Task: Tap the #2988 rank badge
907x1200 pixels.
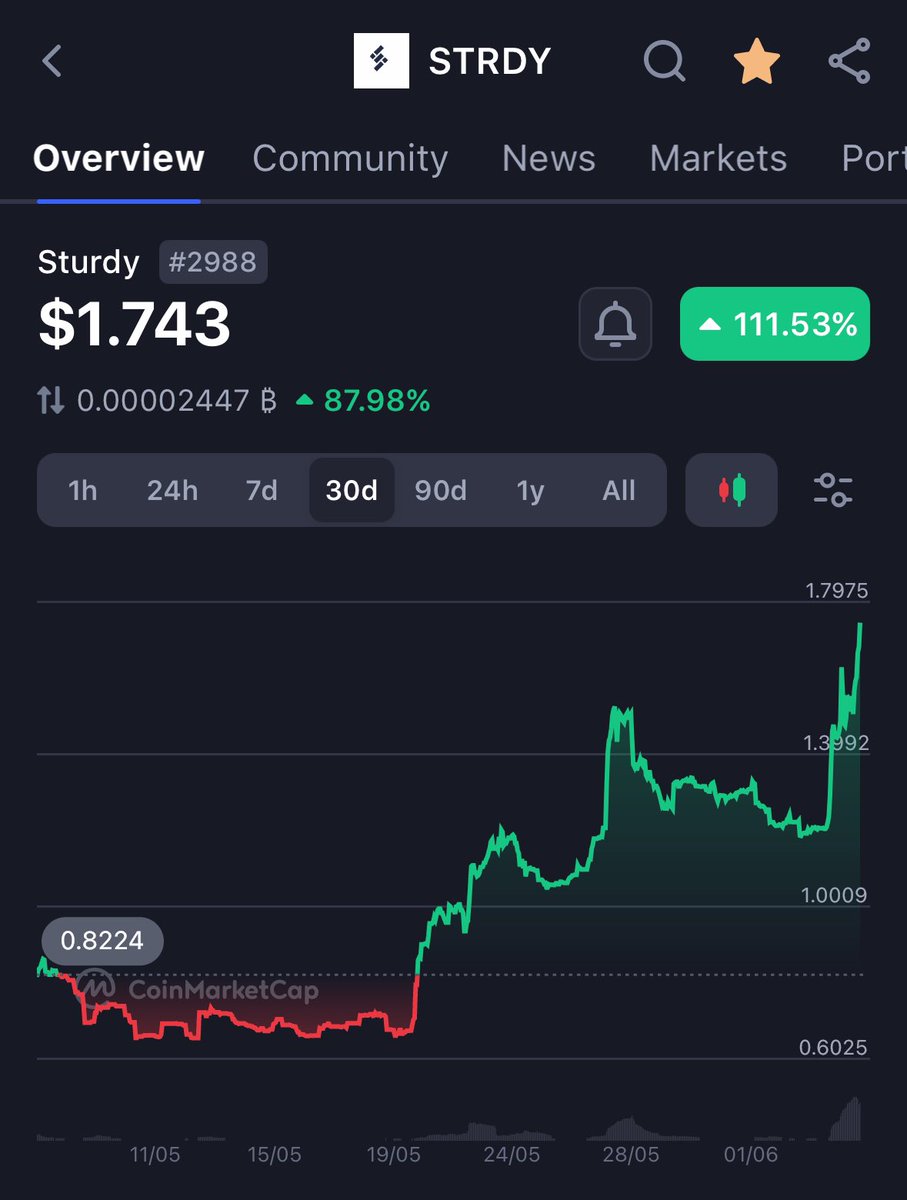Action: click(x=213, y=263)
